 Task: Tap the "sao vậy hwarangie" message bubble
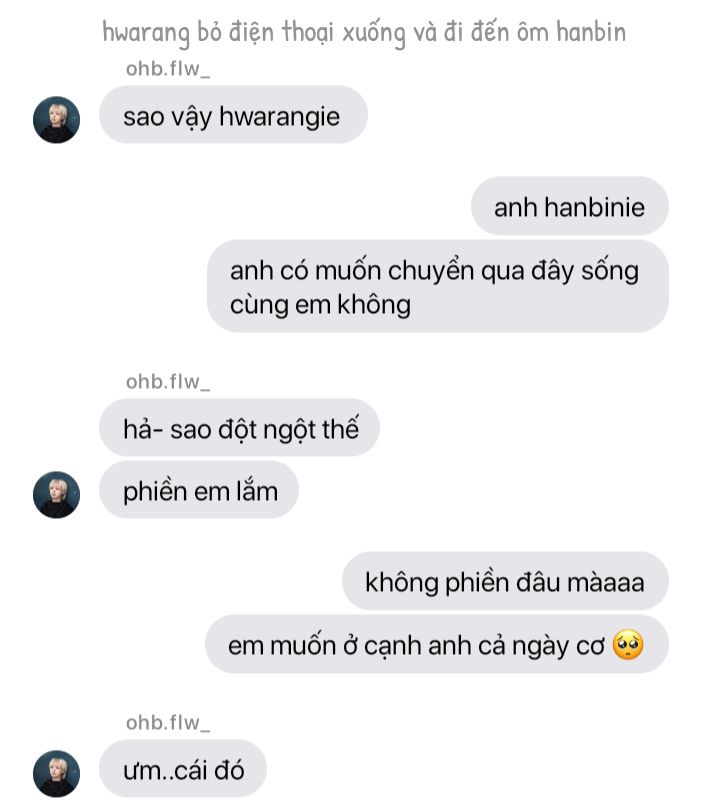pos(233,114)
